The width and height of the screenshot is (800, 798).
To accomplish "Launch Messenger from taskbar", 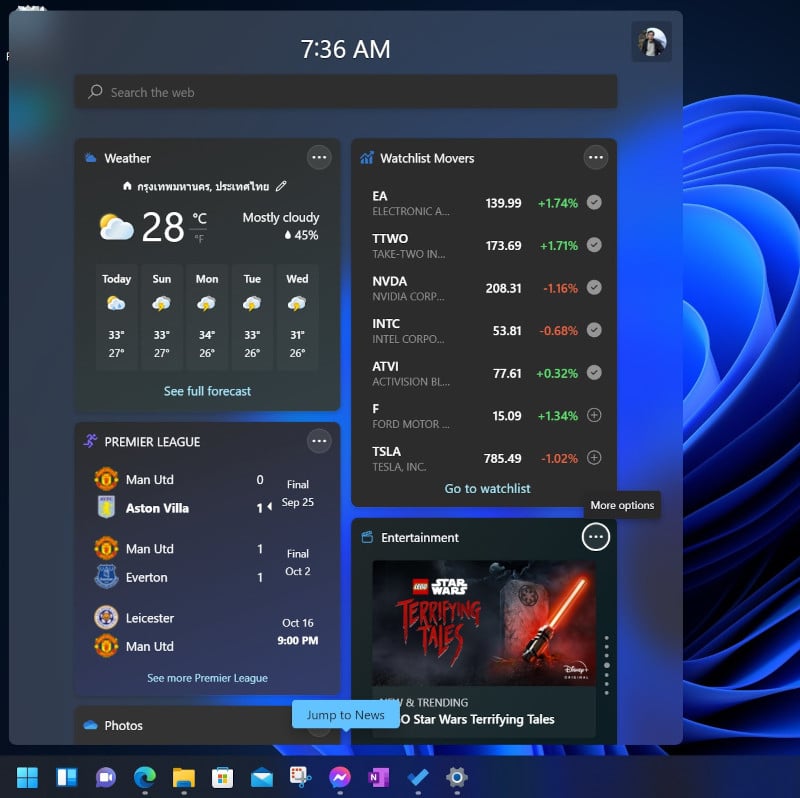I will (340, 777).
